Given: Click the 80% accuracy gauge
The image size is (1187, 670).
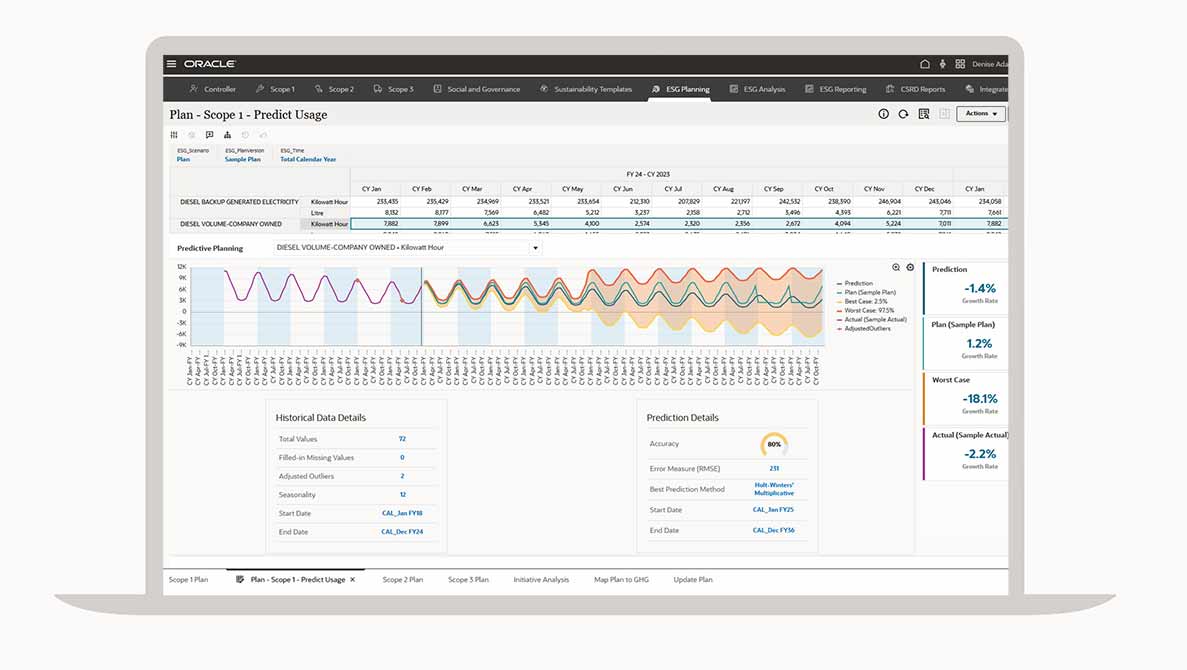Looking at the screenshot, I should pos(774,444).
